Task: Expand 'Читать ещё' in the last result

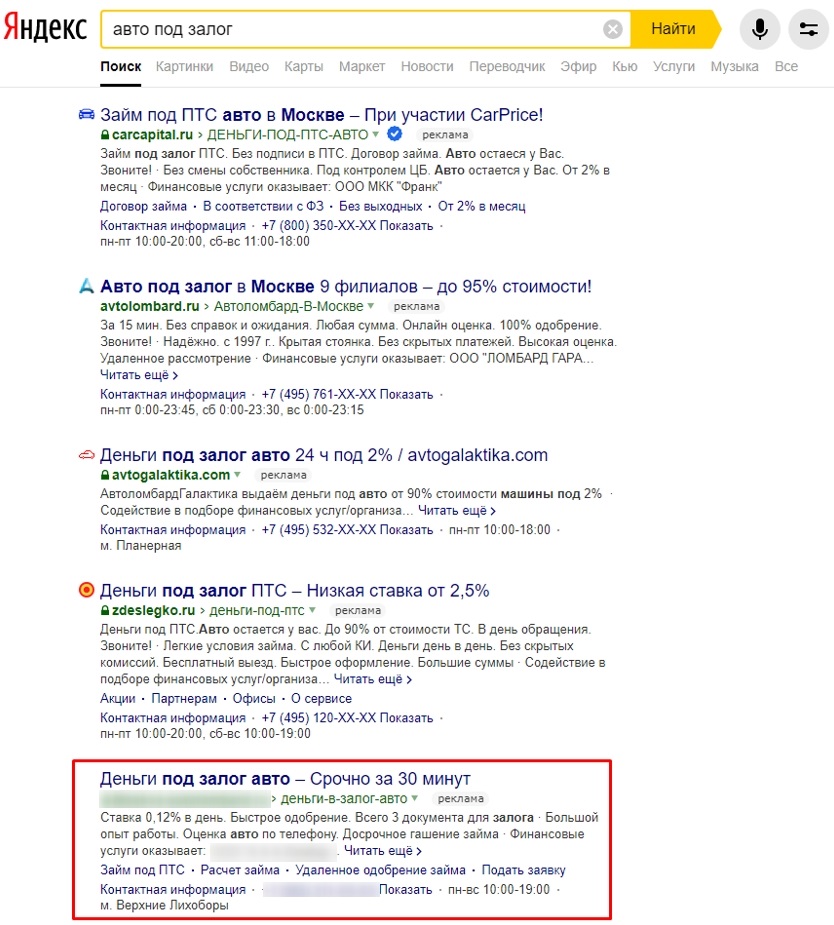Action: click(383, 851)
